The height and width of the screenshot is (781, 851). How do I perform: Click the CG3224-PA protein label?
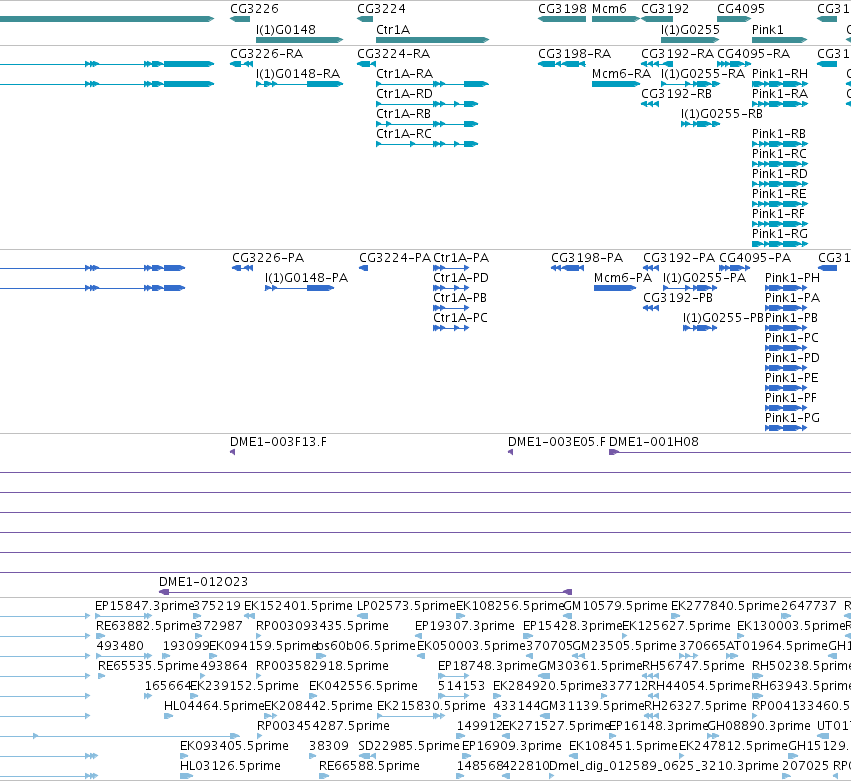point(395,258)
